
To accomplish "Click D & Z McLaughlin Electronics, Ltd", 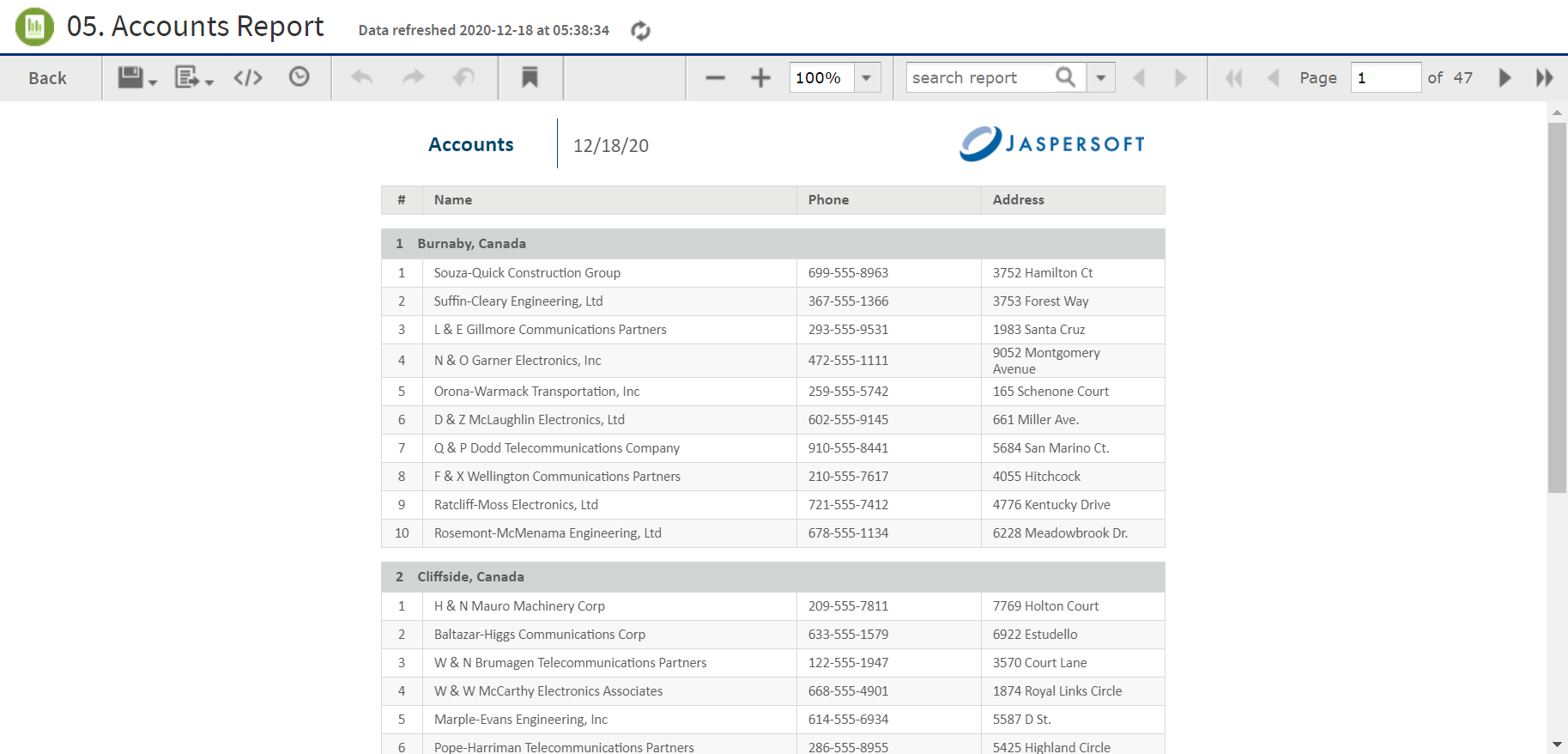I will [530, 420].
